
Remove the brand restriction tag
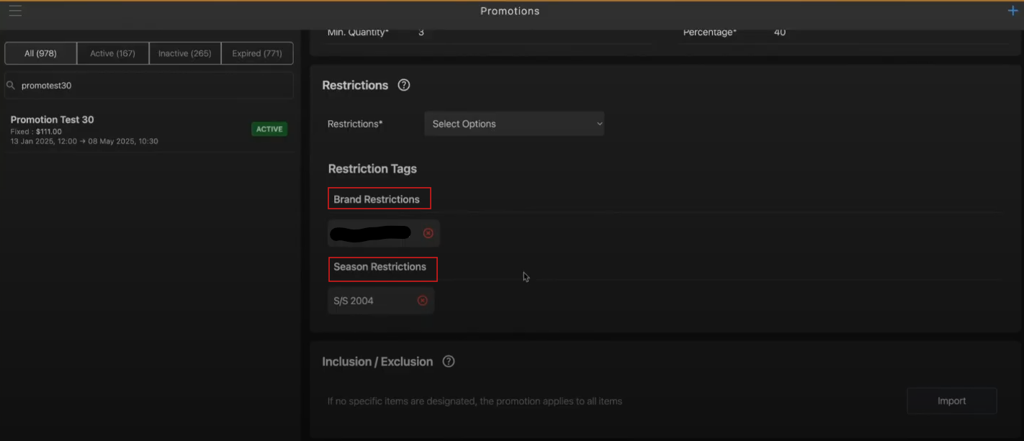click(x=428, y=233)
